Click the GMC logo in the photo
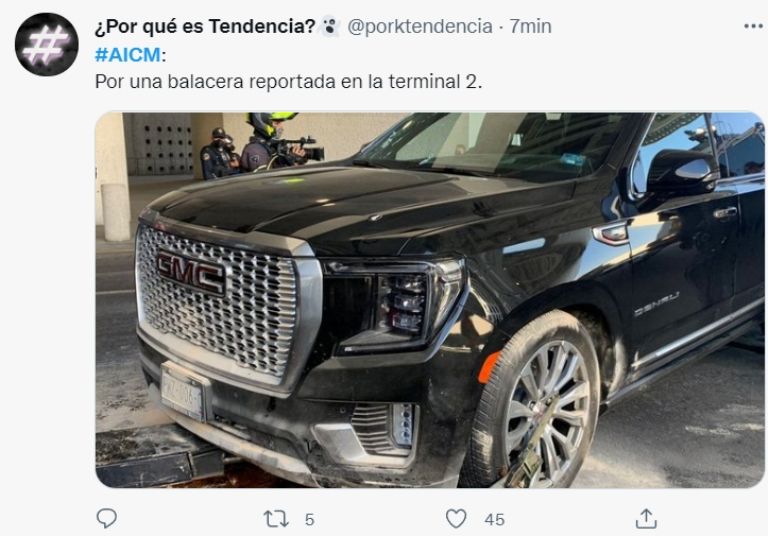 pos(191,273)
